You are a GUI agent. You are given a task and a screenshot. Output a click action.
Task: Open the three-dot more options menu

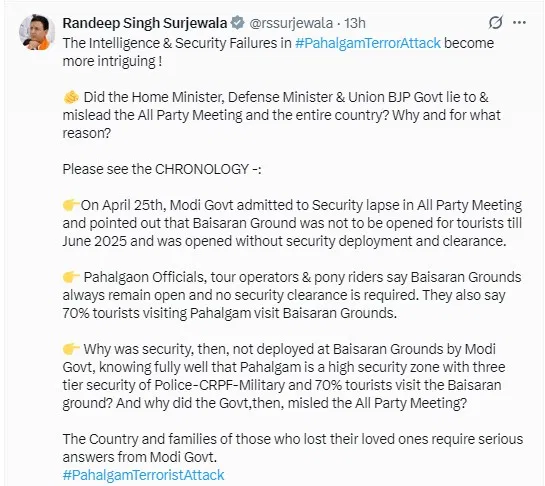(x=519, y=23)
